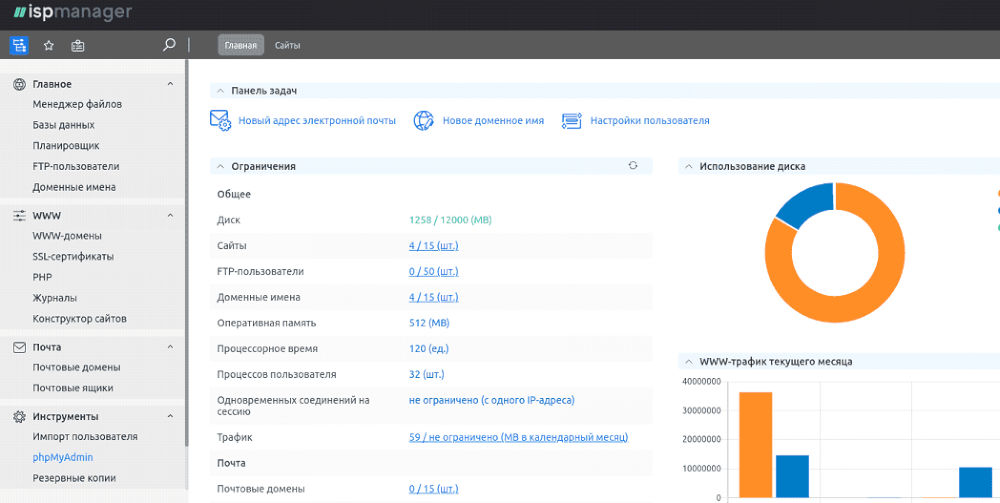Click the gear icon next to Инструменты

tap(20, 416)
